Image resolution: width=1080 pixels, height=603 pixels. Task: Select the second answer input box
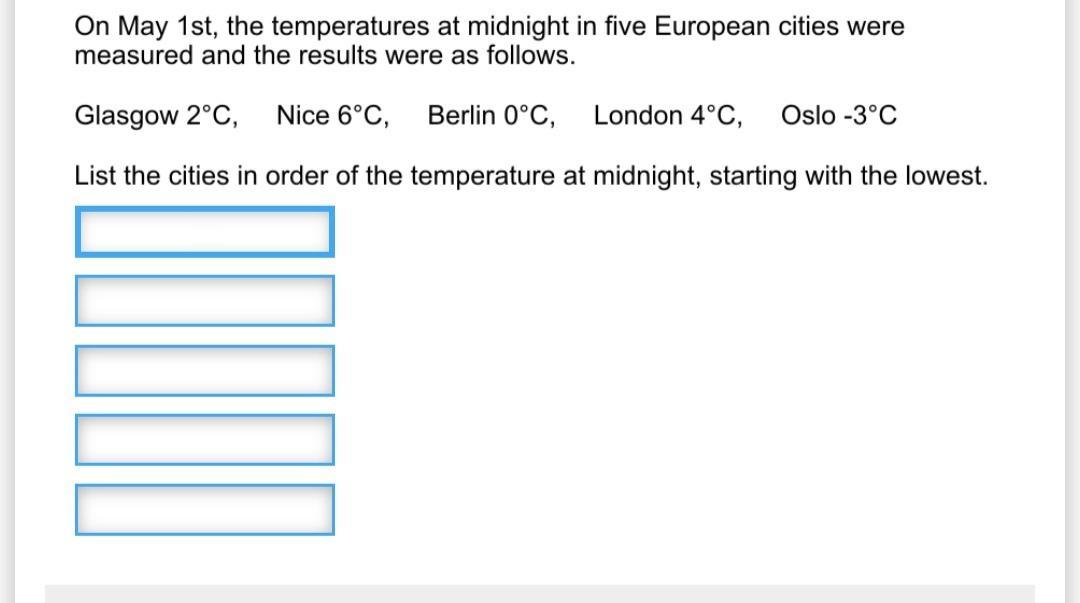coord(205,301)
